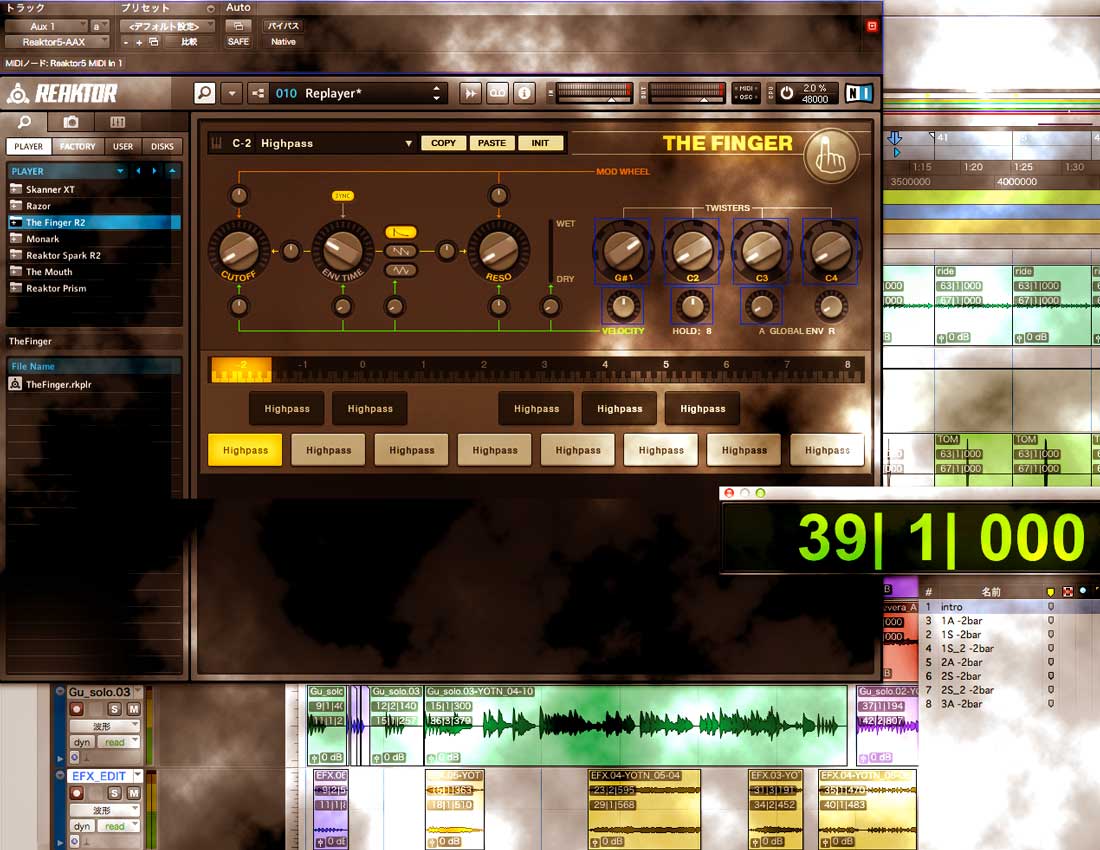Open the panelsets mixer icon tab
Image resolution: width=1100 pixels, height=850 pixels.
pos(118,122)
